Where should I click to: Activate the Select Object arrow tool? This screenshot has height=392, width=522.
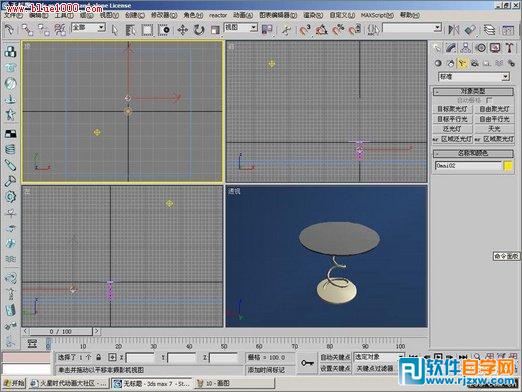click(x=115, y=30)
